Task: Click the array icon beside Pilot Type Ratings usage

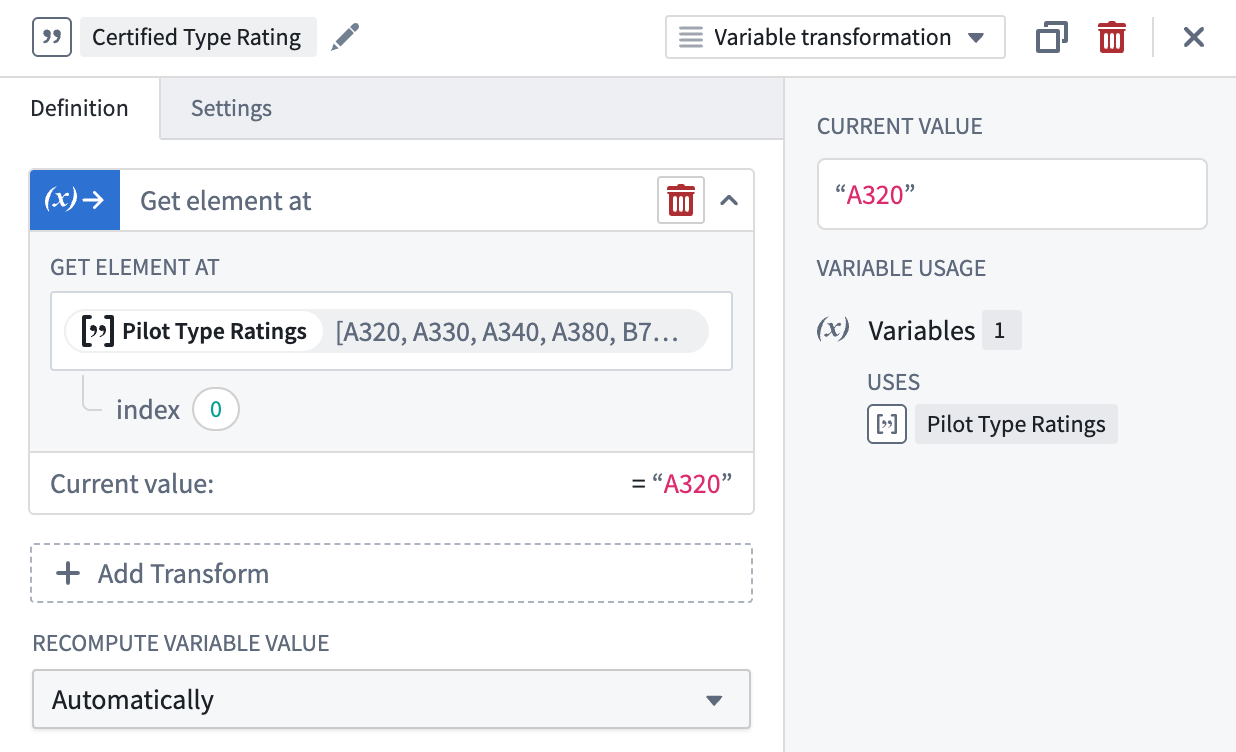Action: click(886, 424)
